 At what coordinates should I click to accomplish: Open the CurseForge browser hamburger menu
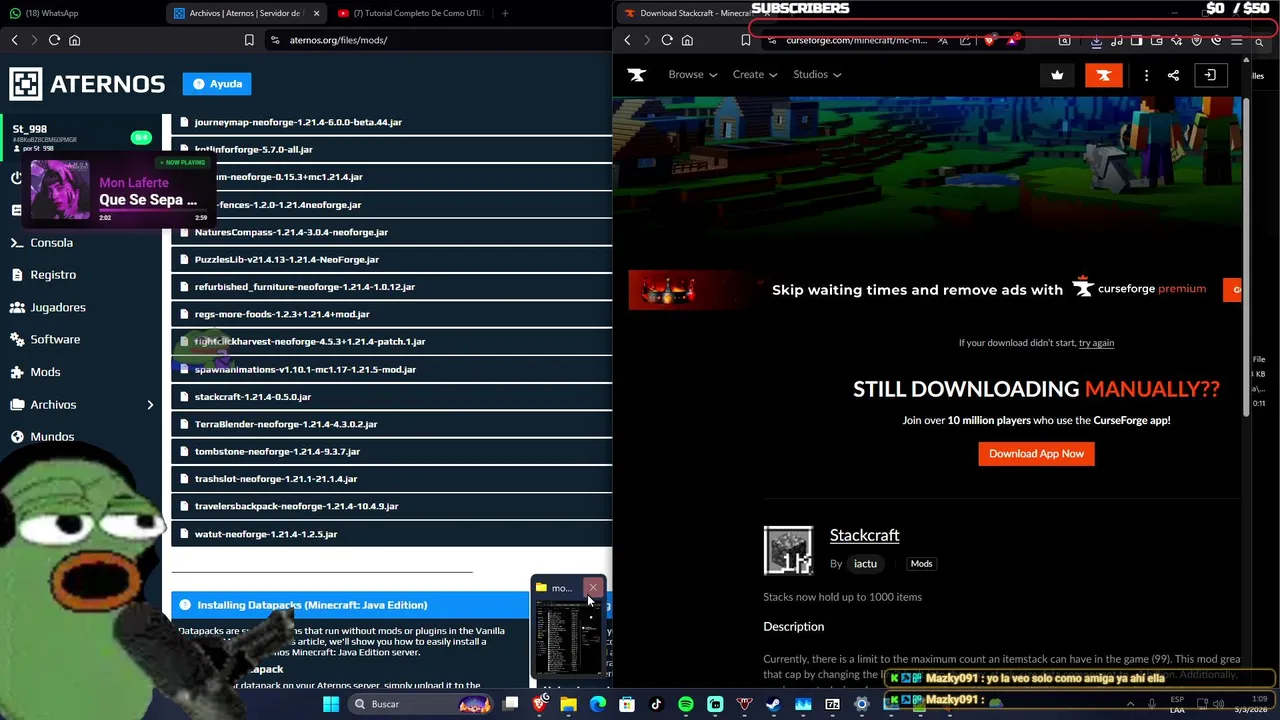pyautogui.click(x=1236, y=41)
